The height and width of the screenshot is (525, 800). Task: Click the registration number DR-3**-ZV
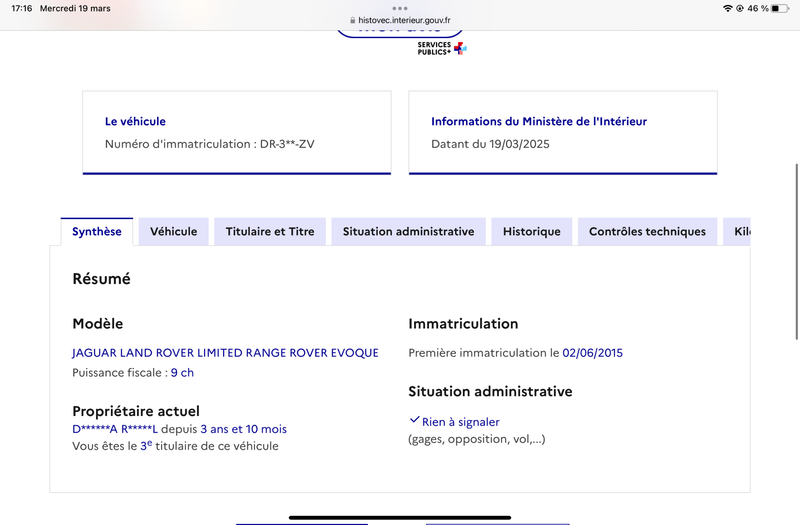pyautogui.click(x=287, y=144)
